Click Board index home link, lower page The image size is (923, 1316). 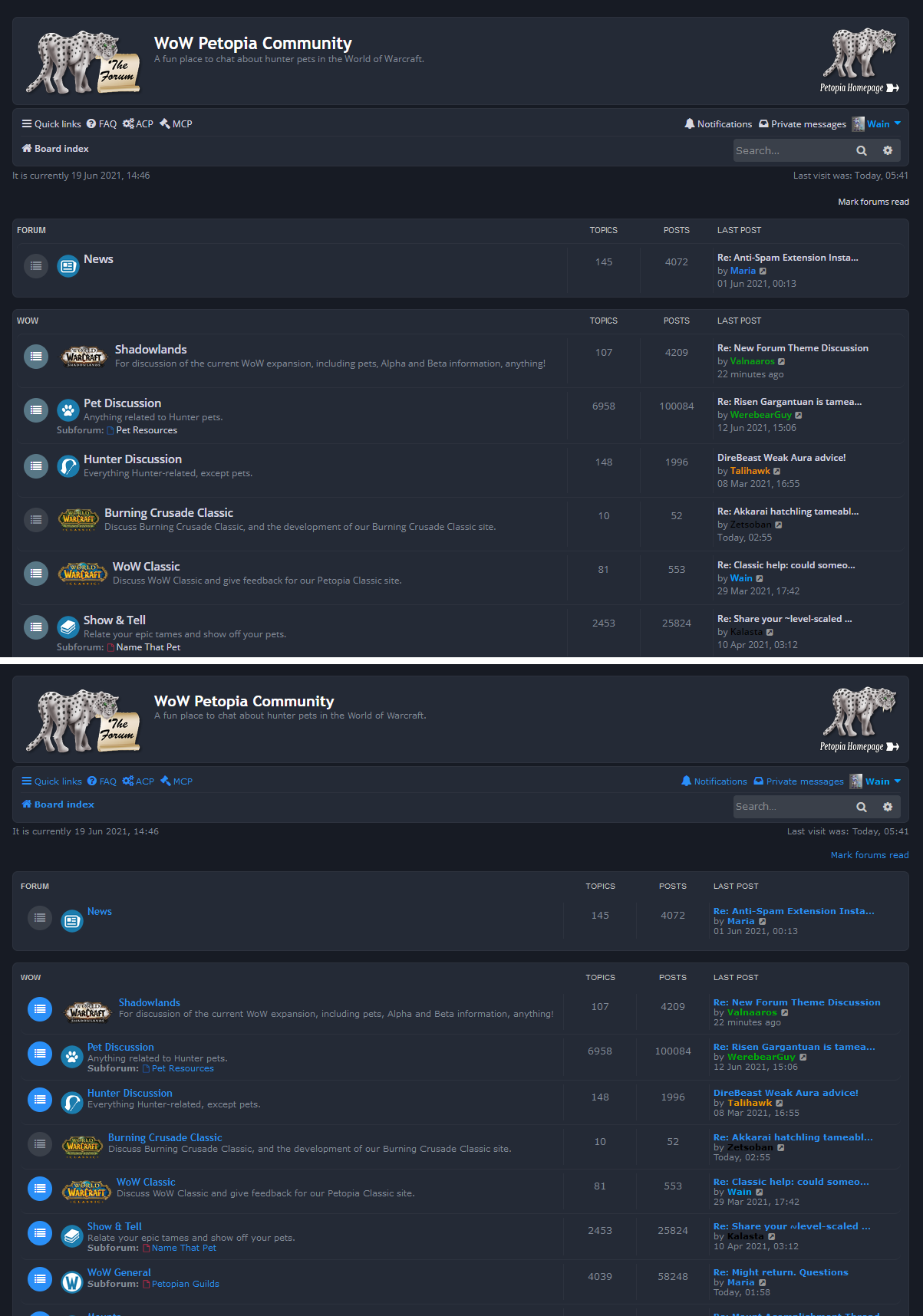tap(58, 804)
